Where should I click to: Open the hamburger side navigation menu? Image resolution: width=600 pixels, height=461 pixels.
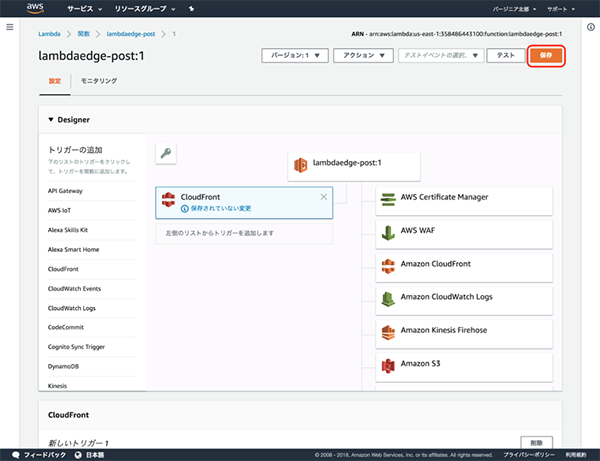click(x=9, y=27)
